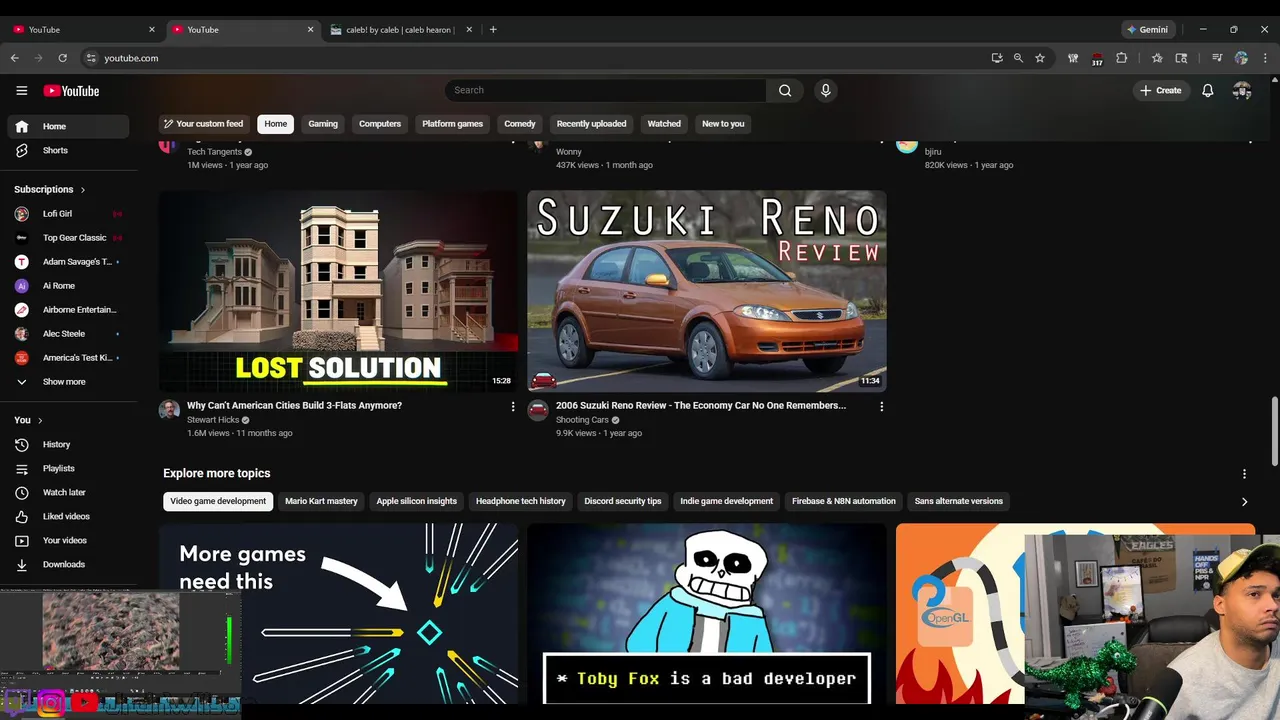Screen dimensions: 1280x720
Task: Open Watch later in the sidebar
Action: click(68, 492)
